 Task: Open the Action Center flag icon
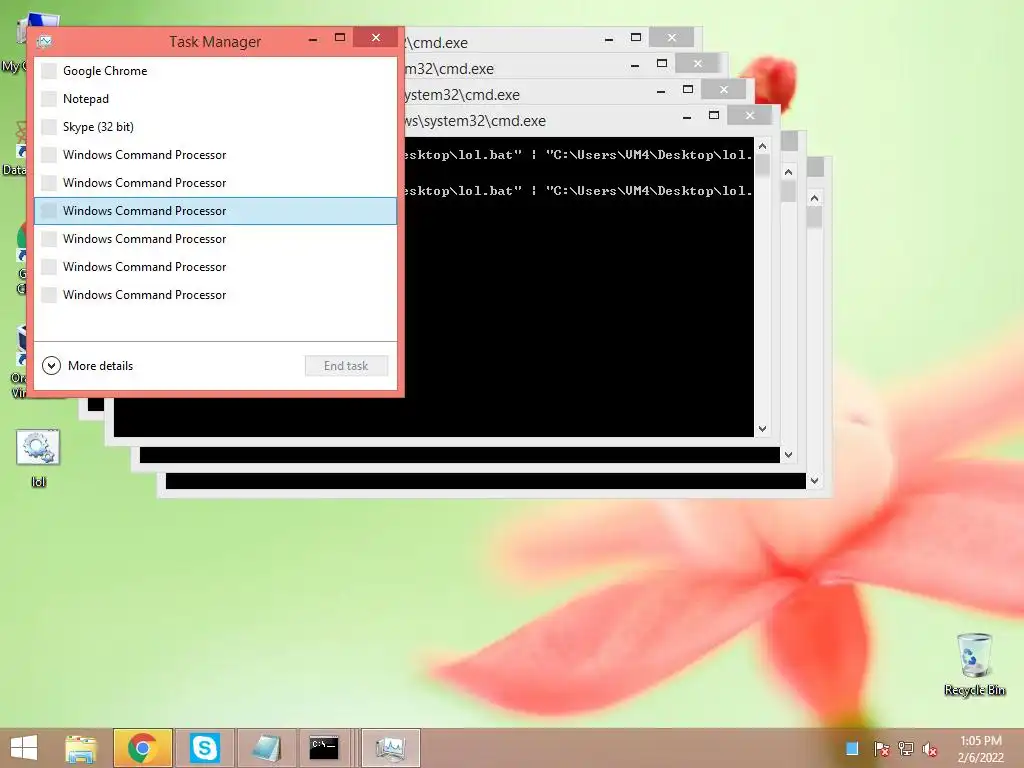pos(881,748)
